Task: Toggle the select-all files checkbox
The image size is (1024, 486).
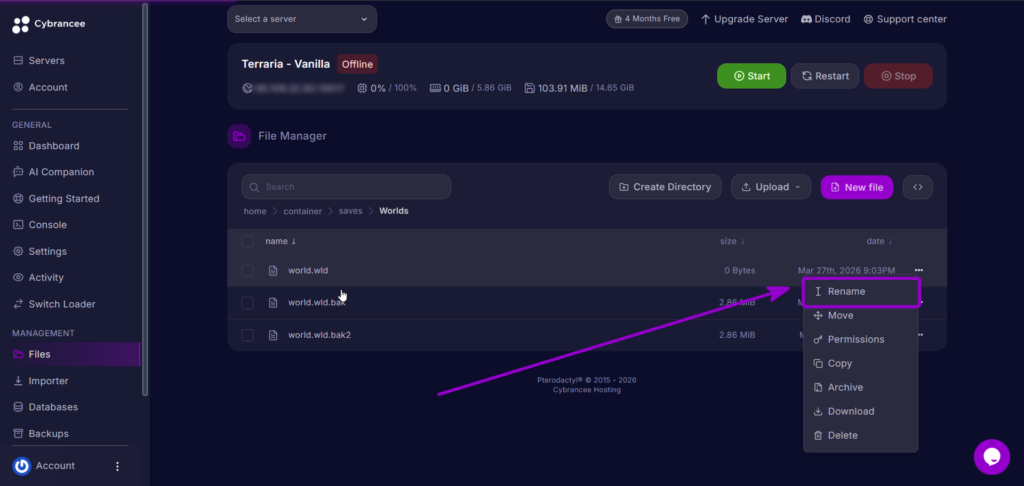Action: (x=248, y=242)
